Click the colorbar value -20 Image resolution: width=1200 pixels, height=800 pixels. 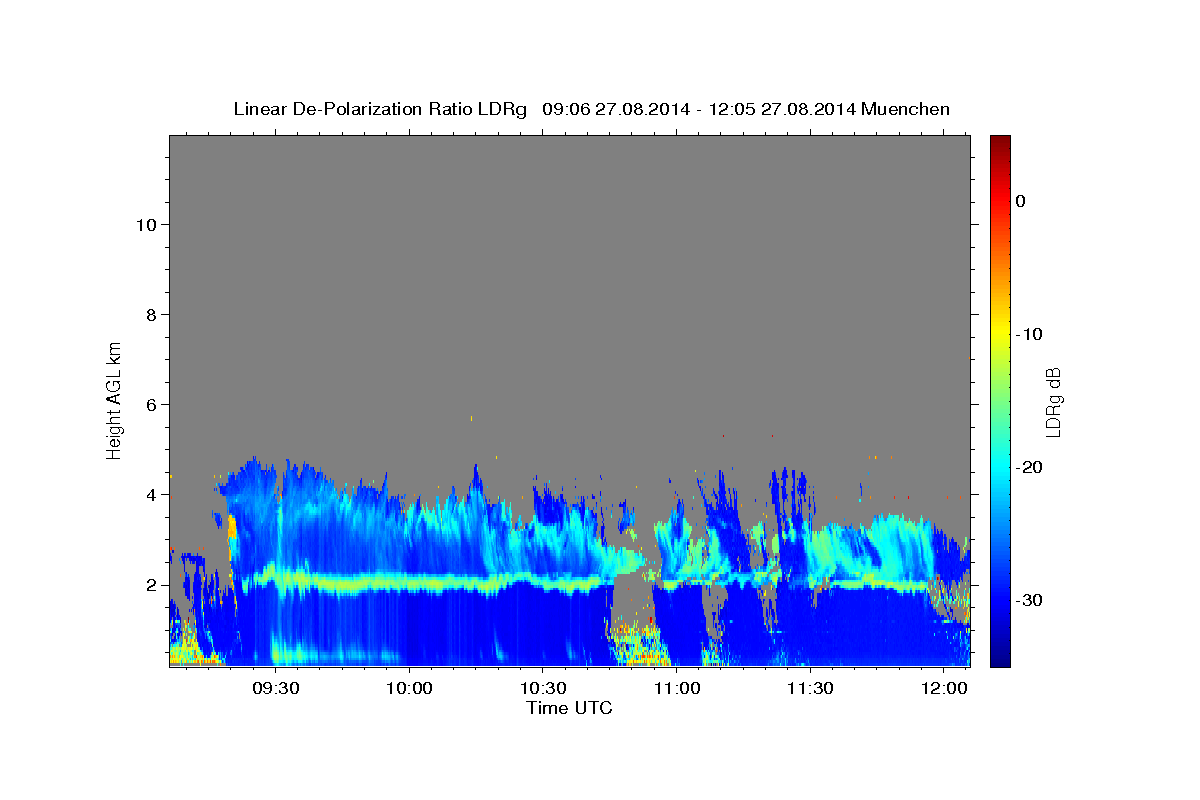pyautogui.click(x=1030, y=467)
